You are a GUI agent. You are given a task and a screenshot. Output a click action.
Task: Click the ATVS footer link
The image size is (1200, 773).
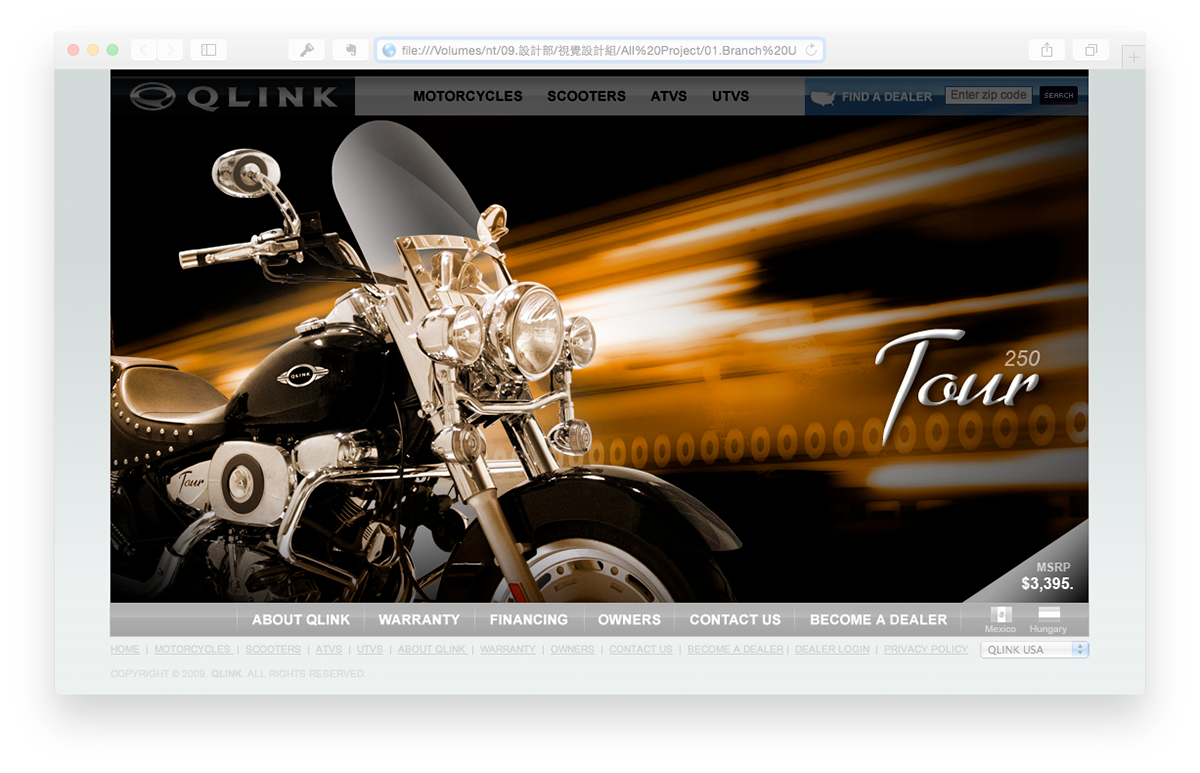coord(329,650)
